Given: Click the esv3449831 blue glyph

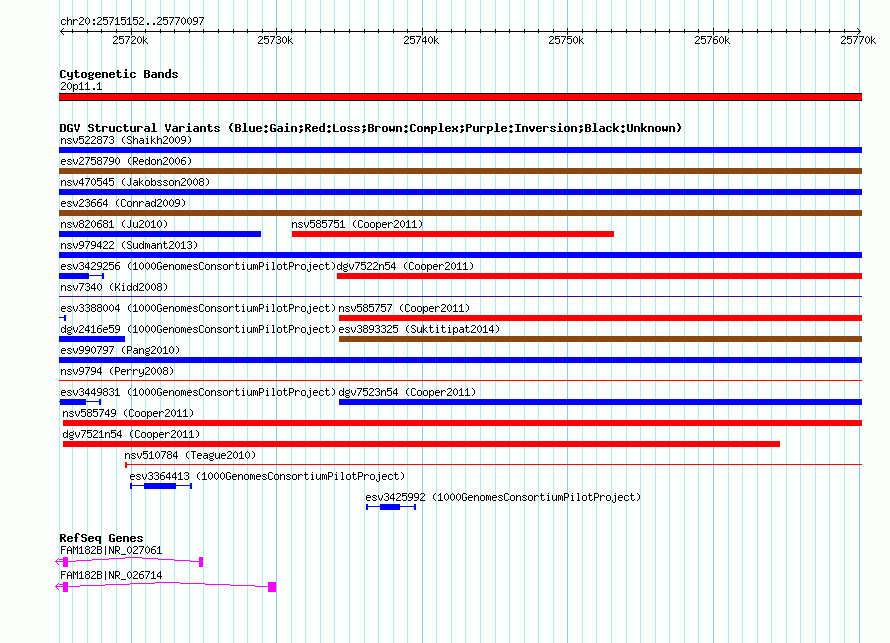Looking at the screenshot, I should pyautogui.click(x=80, y=402).
